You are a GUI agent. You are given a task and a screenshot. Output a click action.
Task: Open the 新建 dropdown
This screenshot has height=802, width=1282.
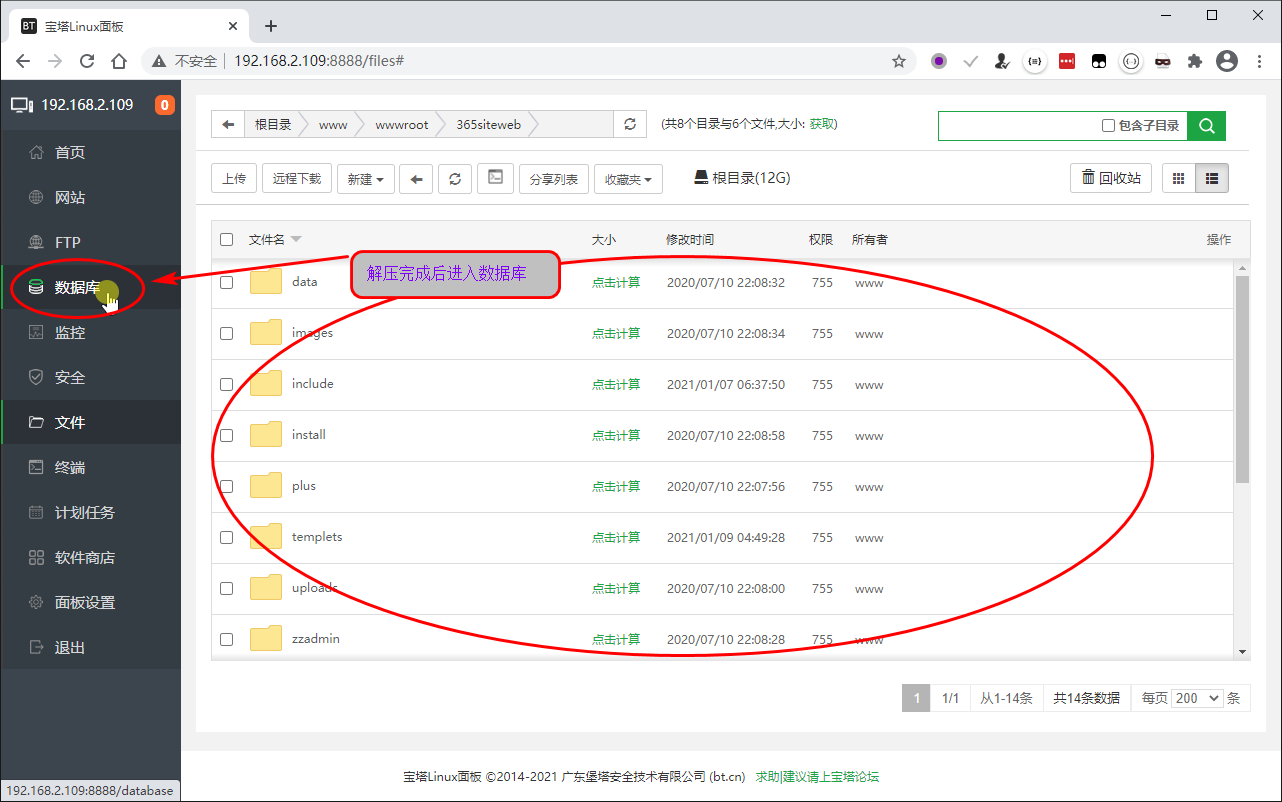[366, 179]
